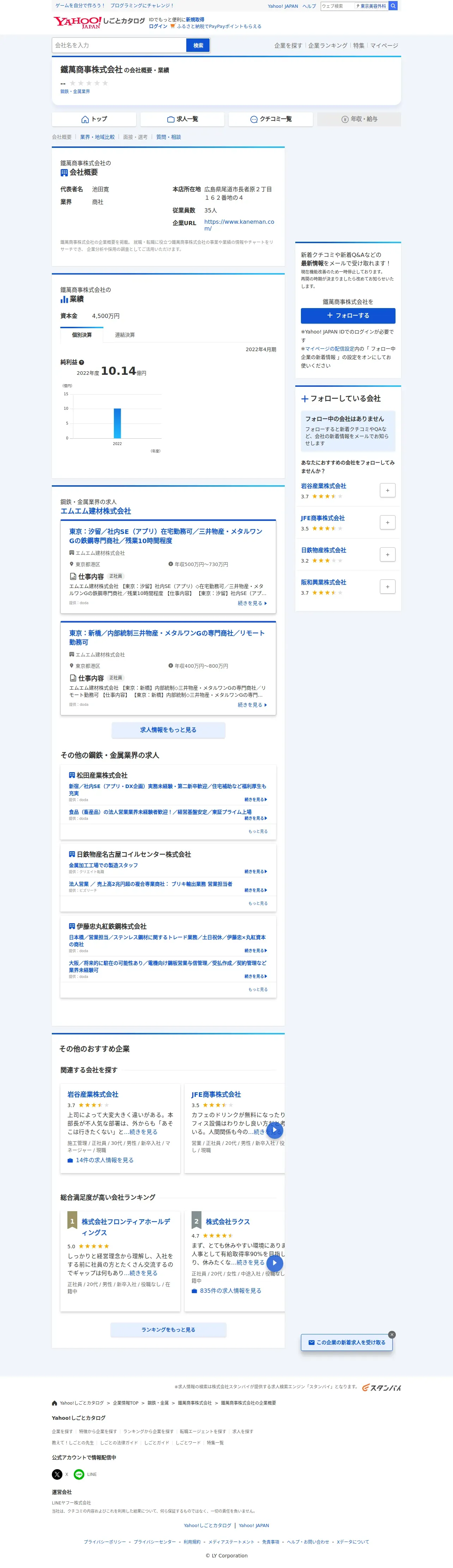The height and width of the screenshot is (1568, 453).
Task: Open 阪和興業株式会社 in sidebar recommendations
Action: 323,583
